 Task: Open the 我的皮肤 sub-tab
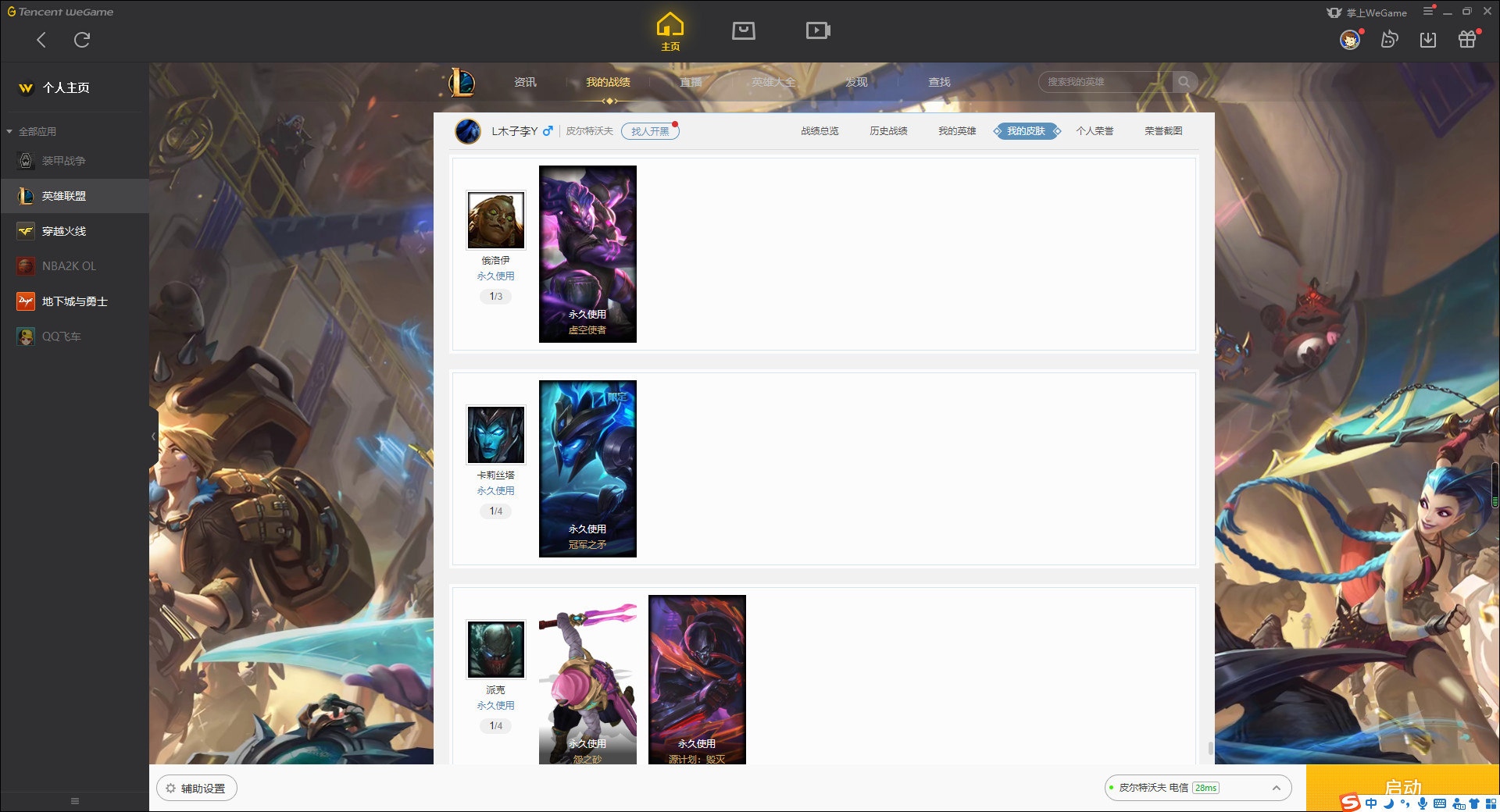pyautogui.click(x=1026, y=131)
